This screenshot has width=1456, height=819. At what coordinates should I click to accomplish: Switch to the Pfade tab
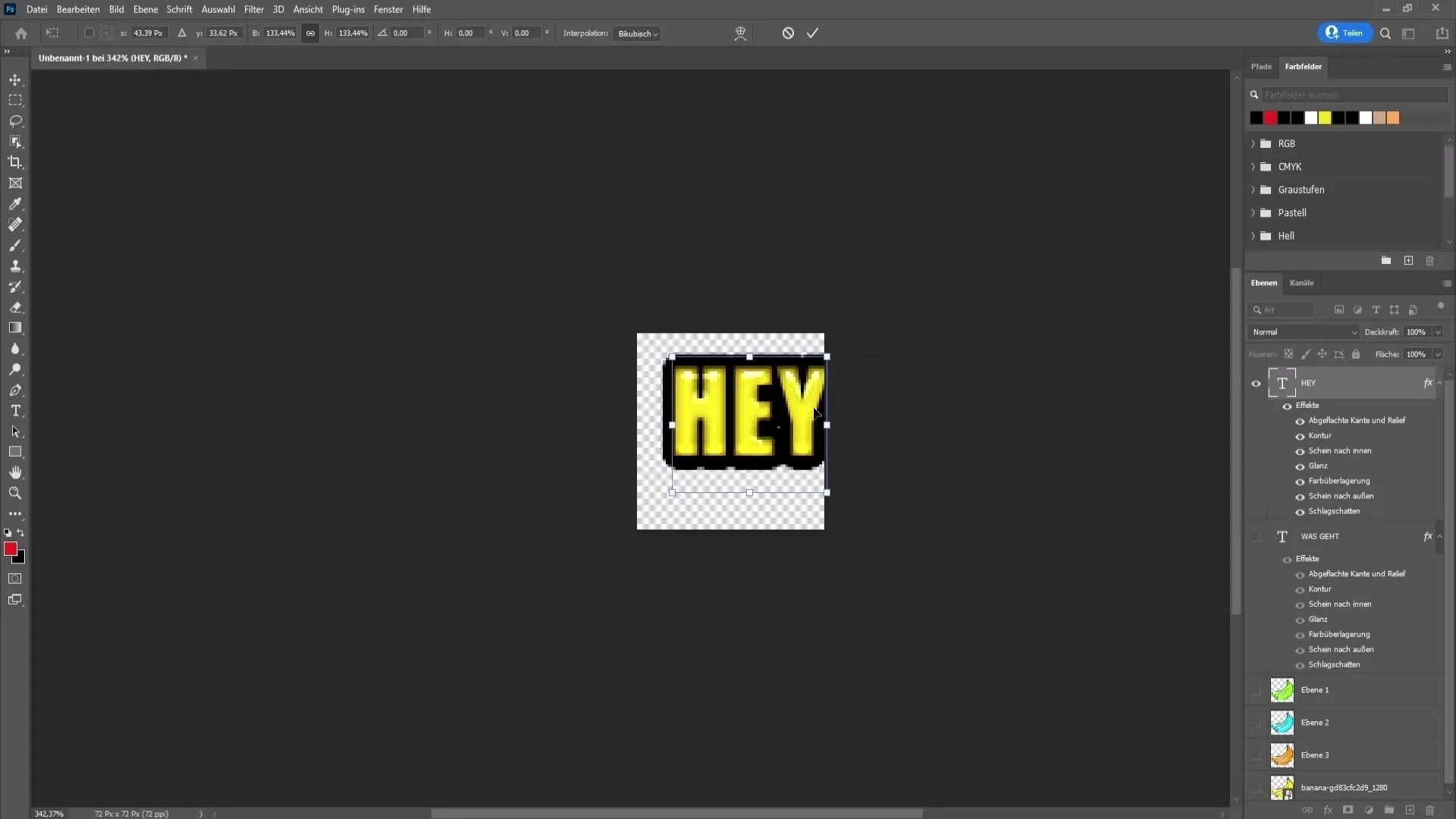pos(1262,66)
